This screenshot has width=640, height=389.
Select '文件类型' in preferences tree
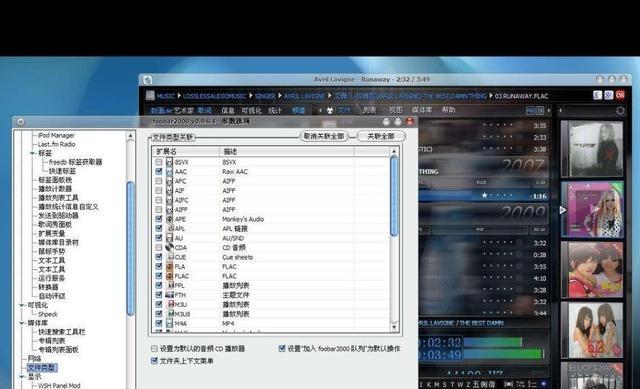(x=42, y=367)
